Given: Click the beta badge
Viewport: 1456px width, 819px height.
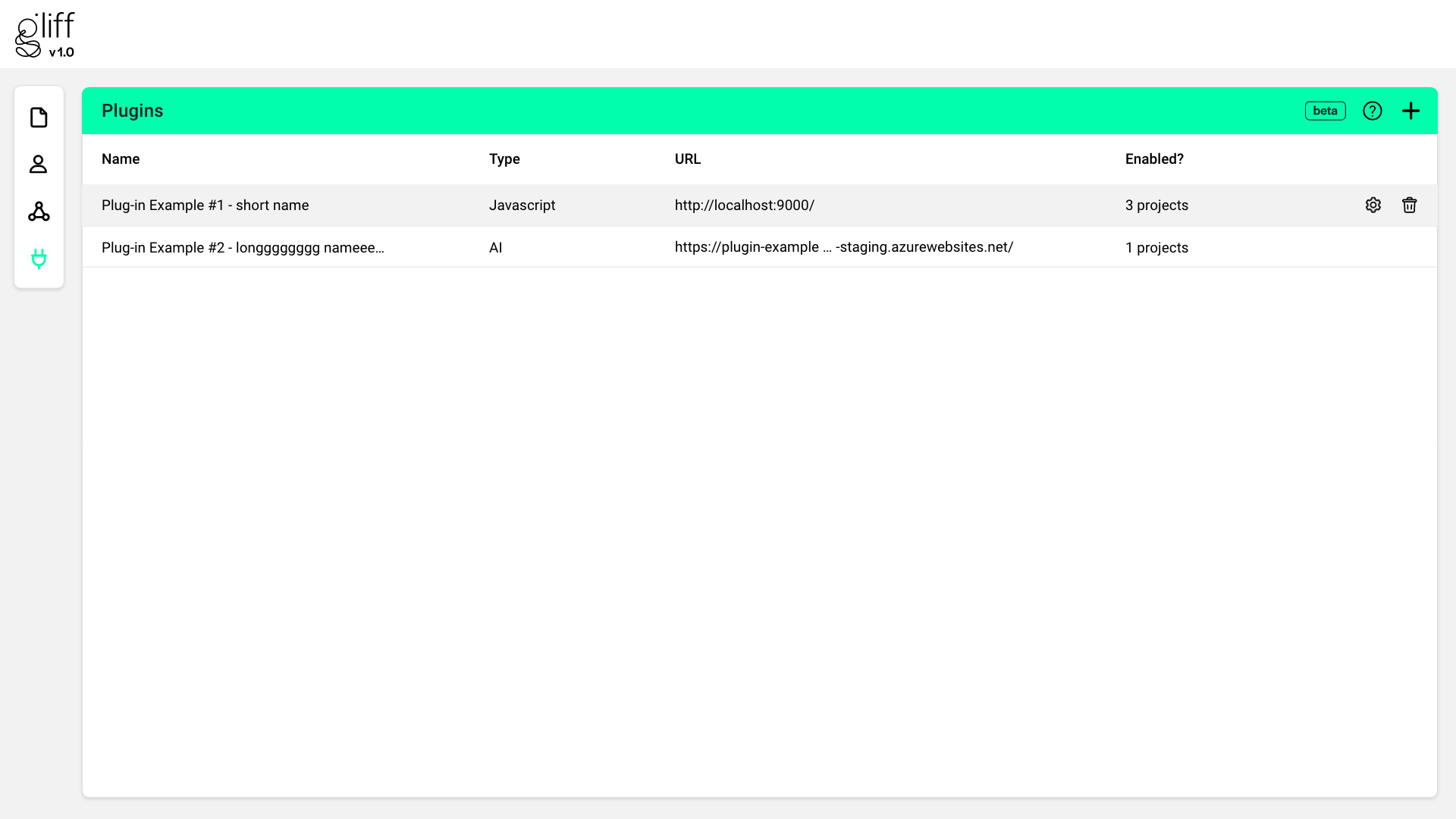Looking at the screenshot, I should pyautogui.click(x=1325, y=110).
